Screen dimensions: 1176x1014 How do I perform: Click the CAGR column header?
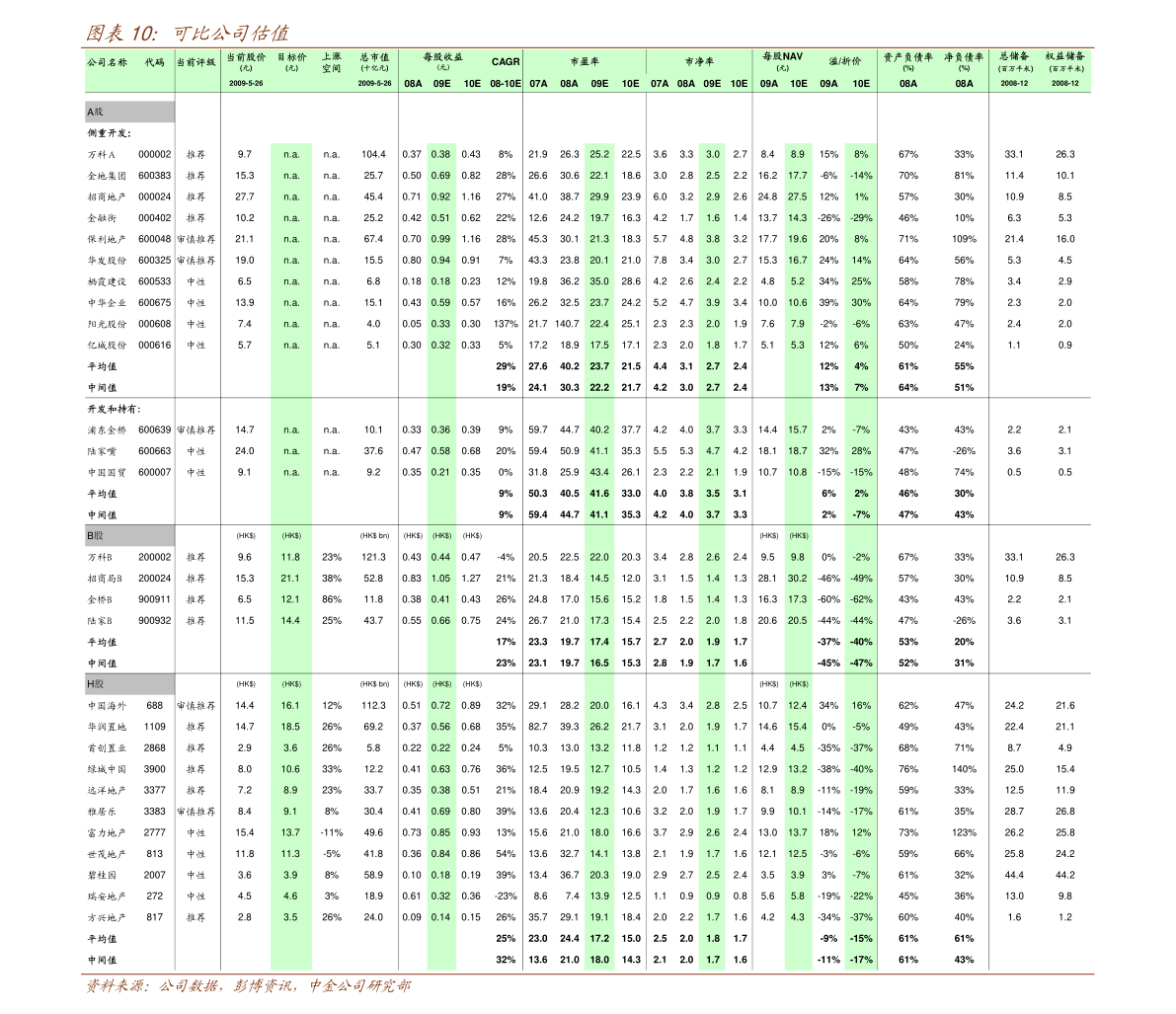506,61
